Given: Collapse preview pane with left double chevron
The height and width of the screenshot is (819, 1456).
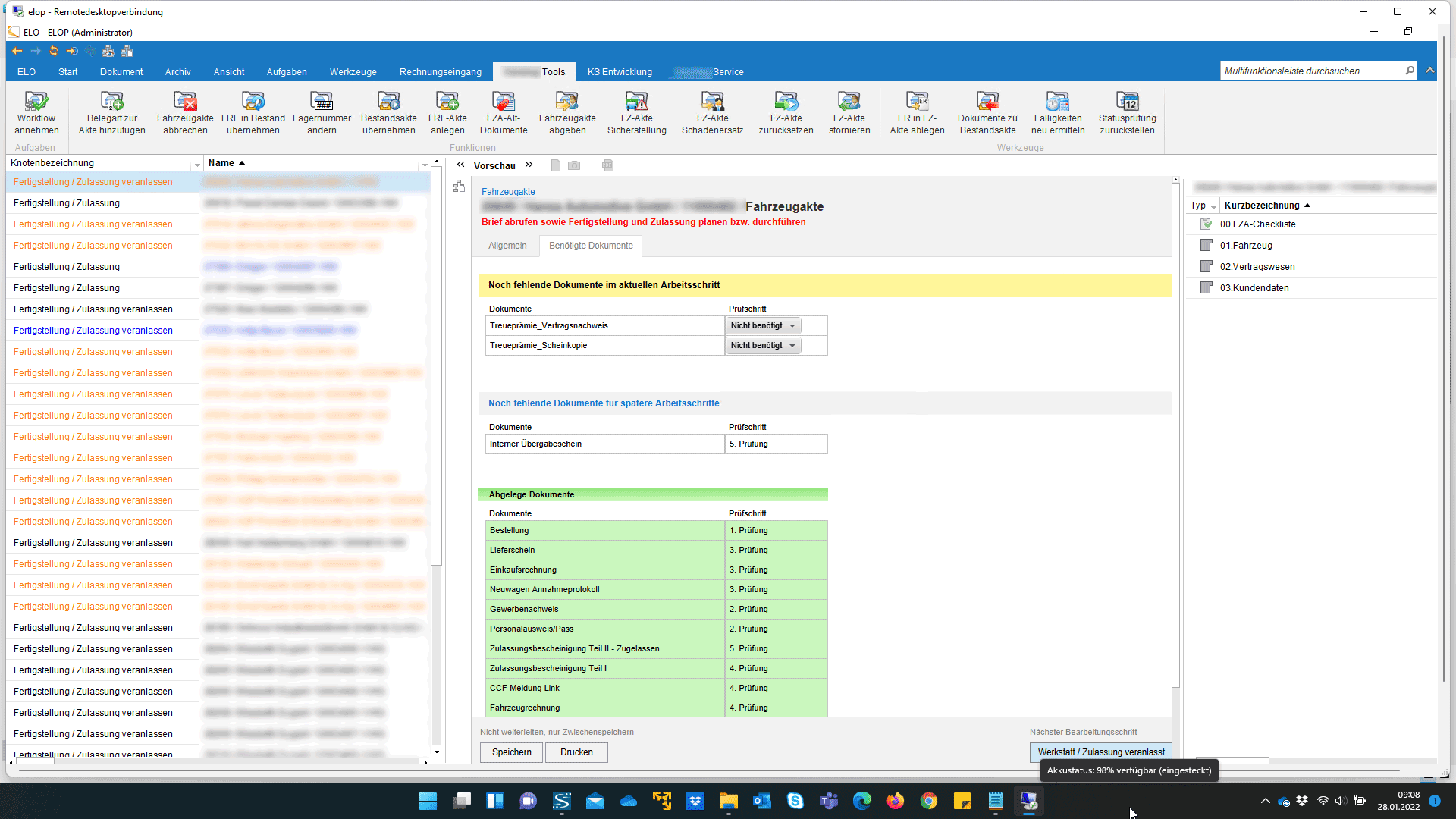Looking at the screenshot, I should 460,165.
